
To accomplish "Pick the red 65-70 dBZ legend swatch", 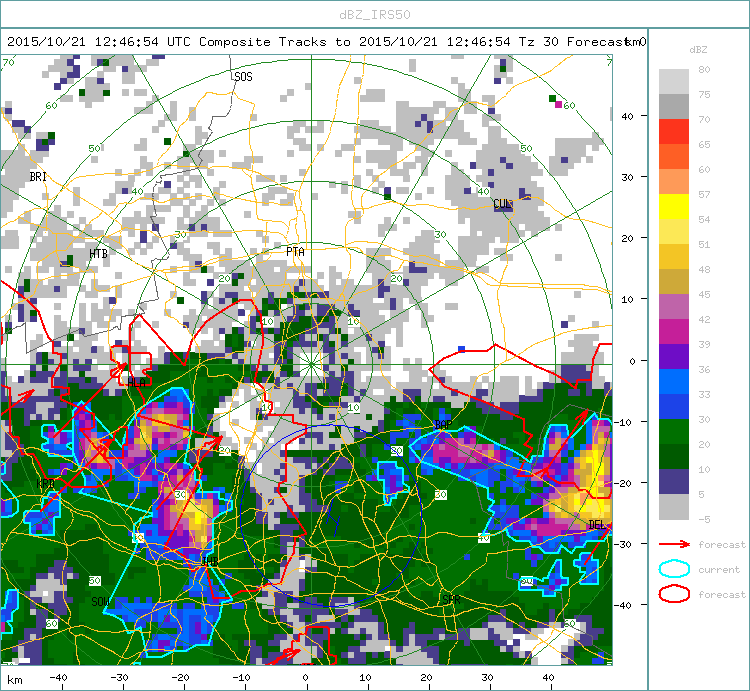I will click(674, 132).
